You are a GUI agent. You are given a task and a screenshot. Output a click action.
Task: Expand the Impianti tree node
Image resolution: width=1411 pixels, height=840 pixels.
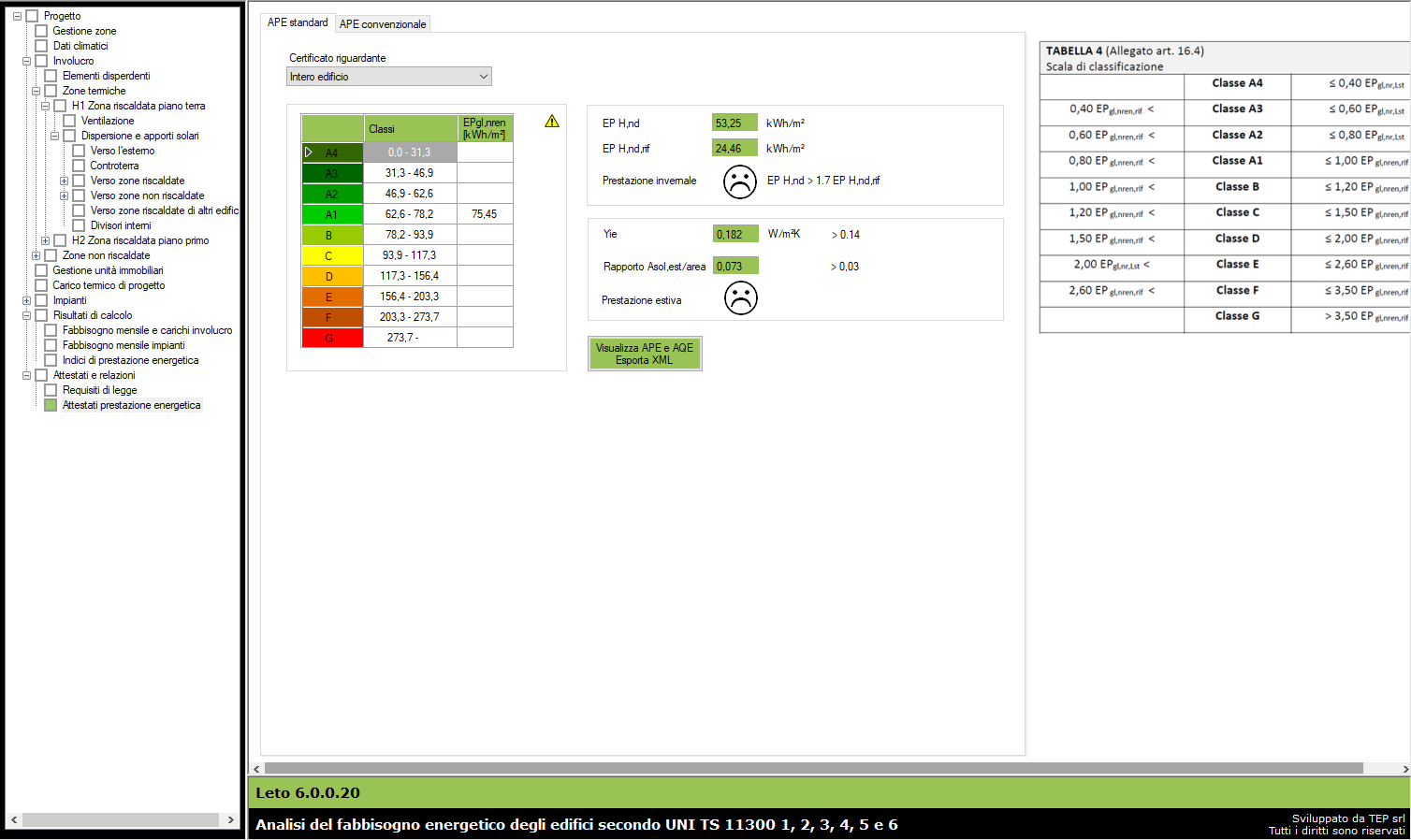point(26,300)
